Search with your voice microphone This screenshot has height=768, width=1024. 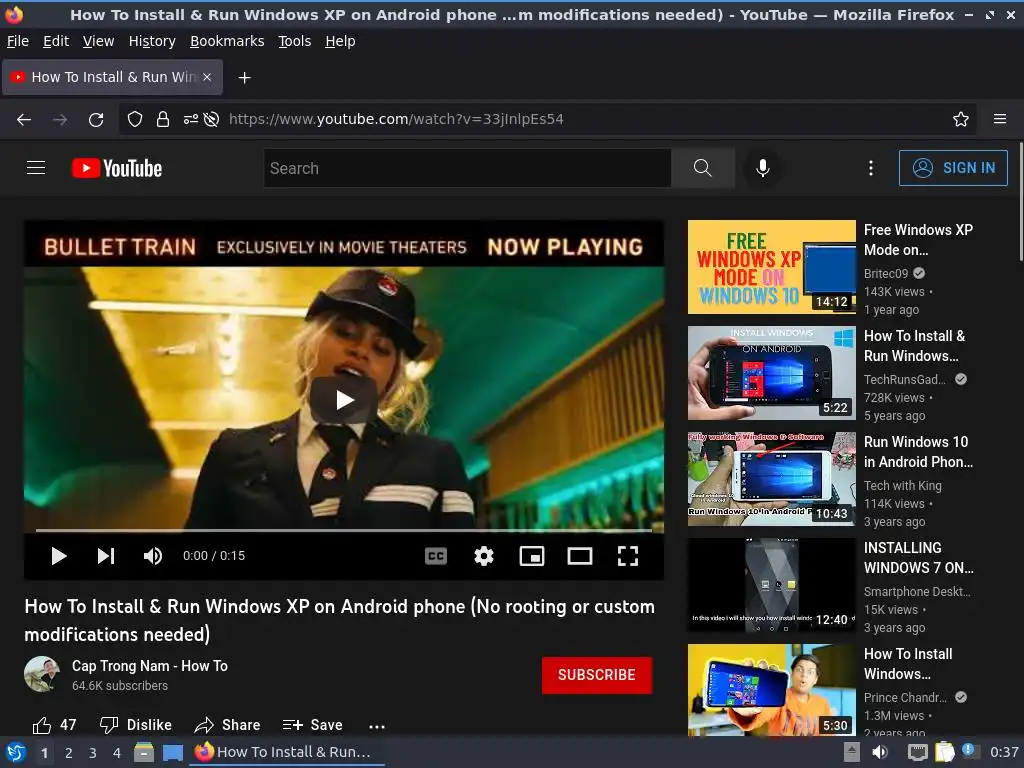[x=763, y=168]
